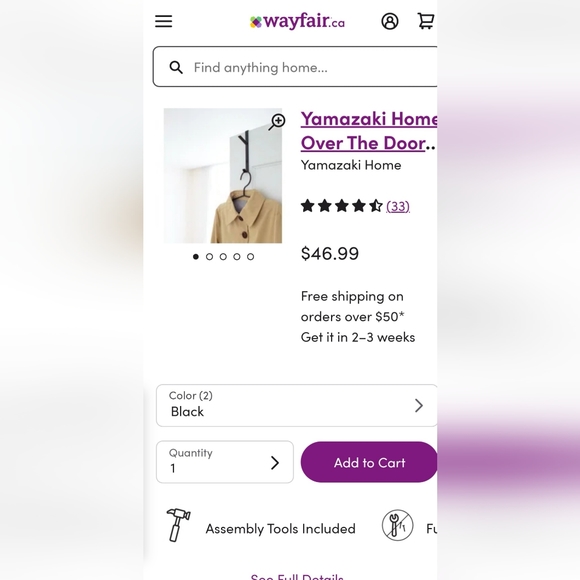Click the crossed-out tools assembly icon
The image size is (580, 580).
tap(397, 525)
